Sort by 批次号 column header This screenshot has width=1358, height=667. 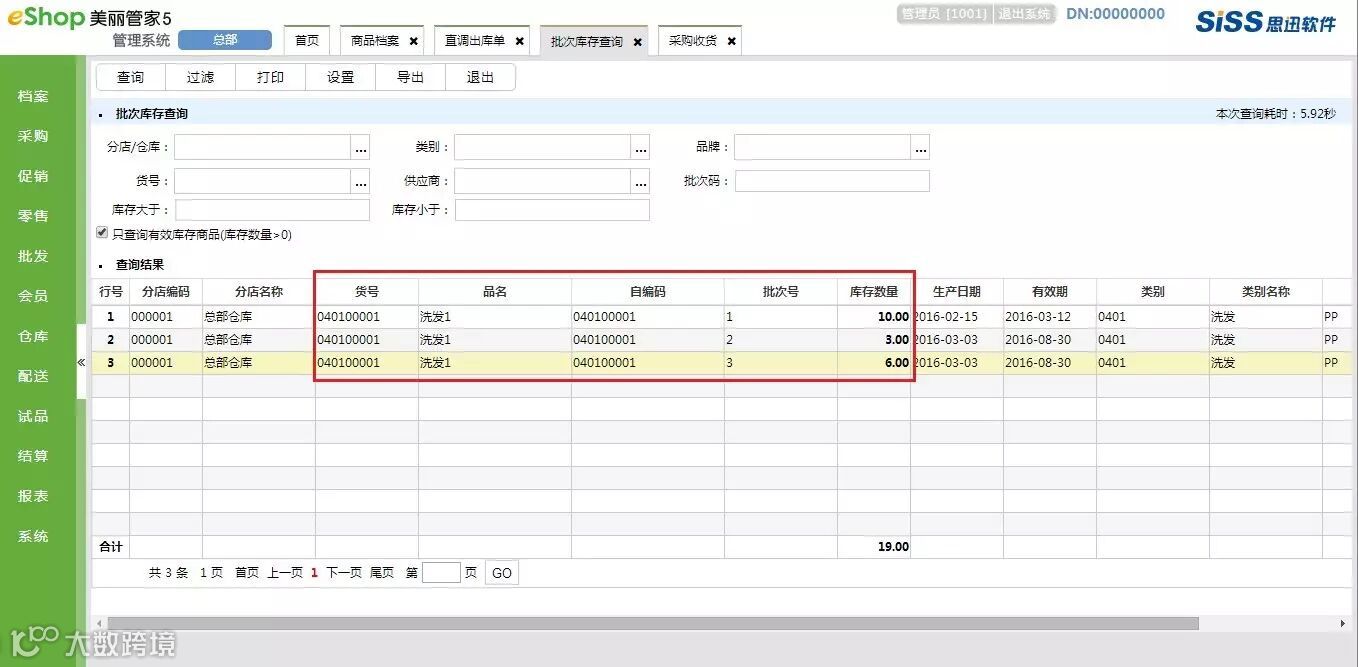[781, 292]
